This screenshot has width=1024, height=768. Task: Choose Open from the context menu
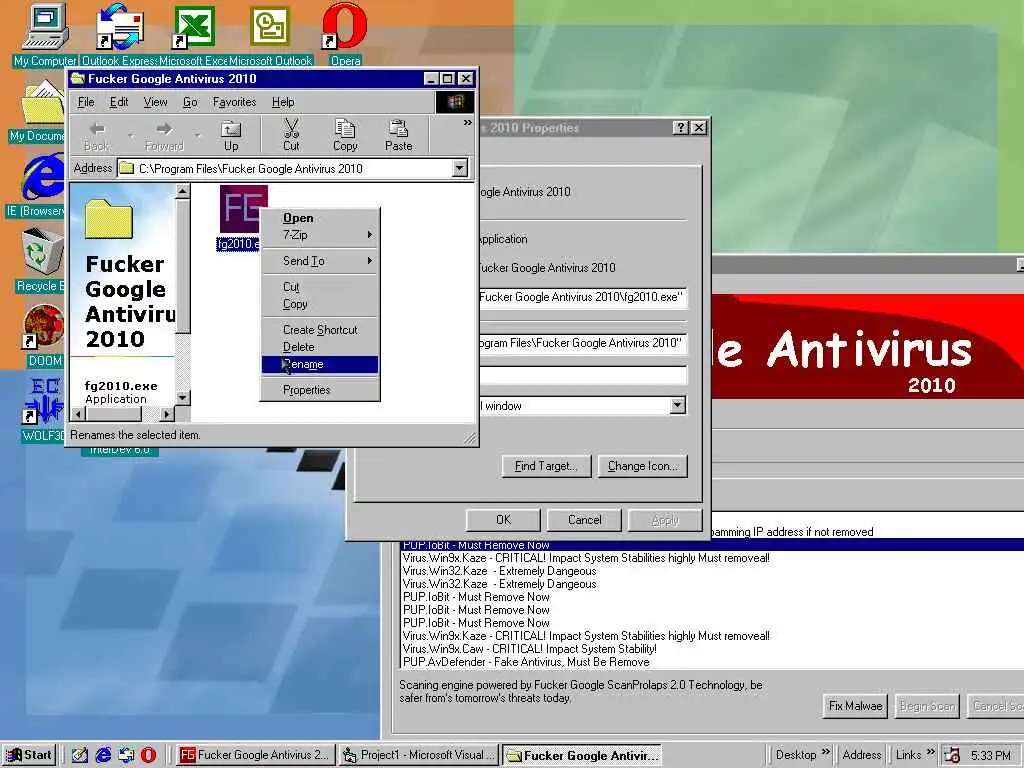pyautogui.click(x=320, y=218)
